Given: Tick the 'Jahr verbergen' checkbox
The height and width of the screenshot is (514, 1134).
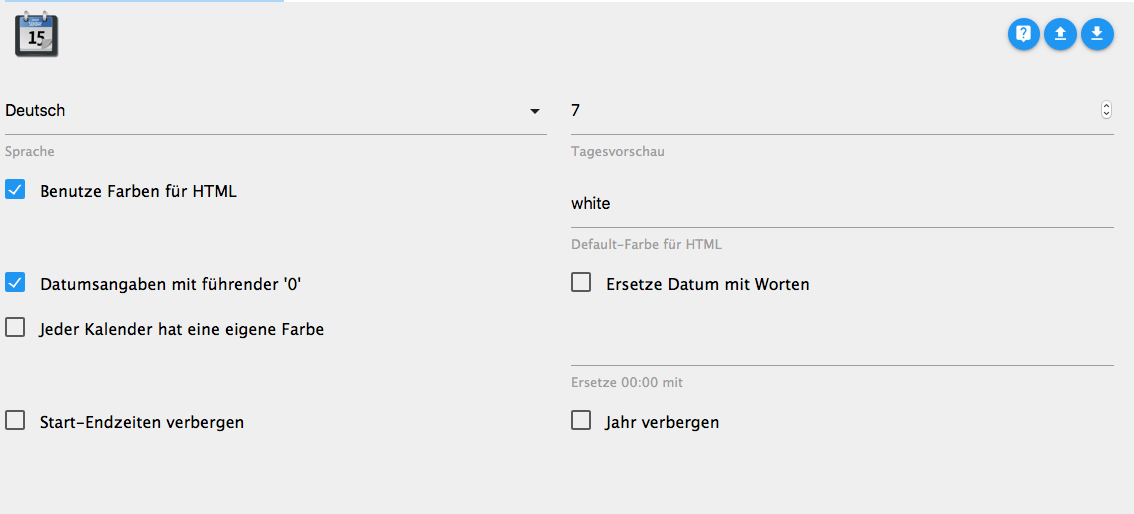Looking at the screenshot, I should pos(581,421).
